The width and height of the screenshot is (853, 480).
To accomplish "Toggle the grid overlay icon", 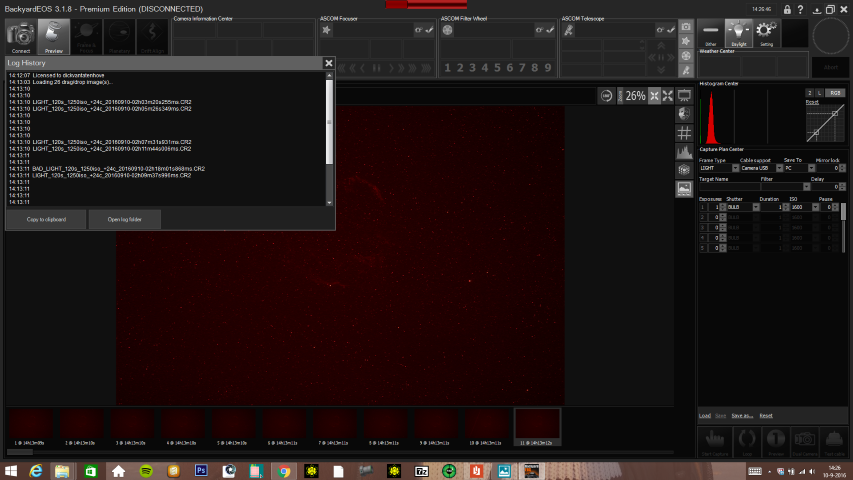I will pos(685,132).
